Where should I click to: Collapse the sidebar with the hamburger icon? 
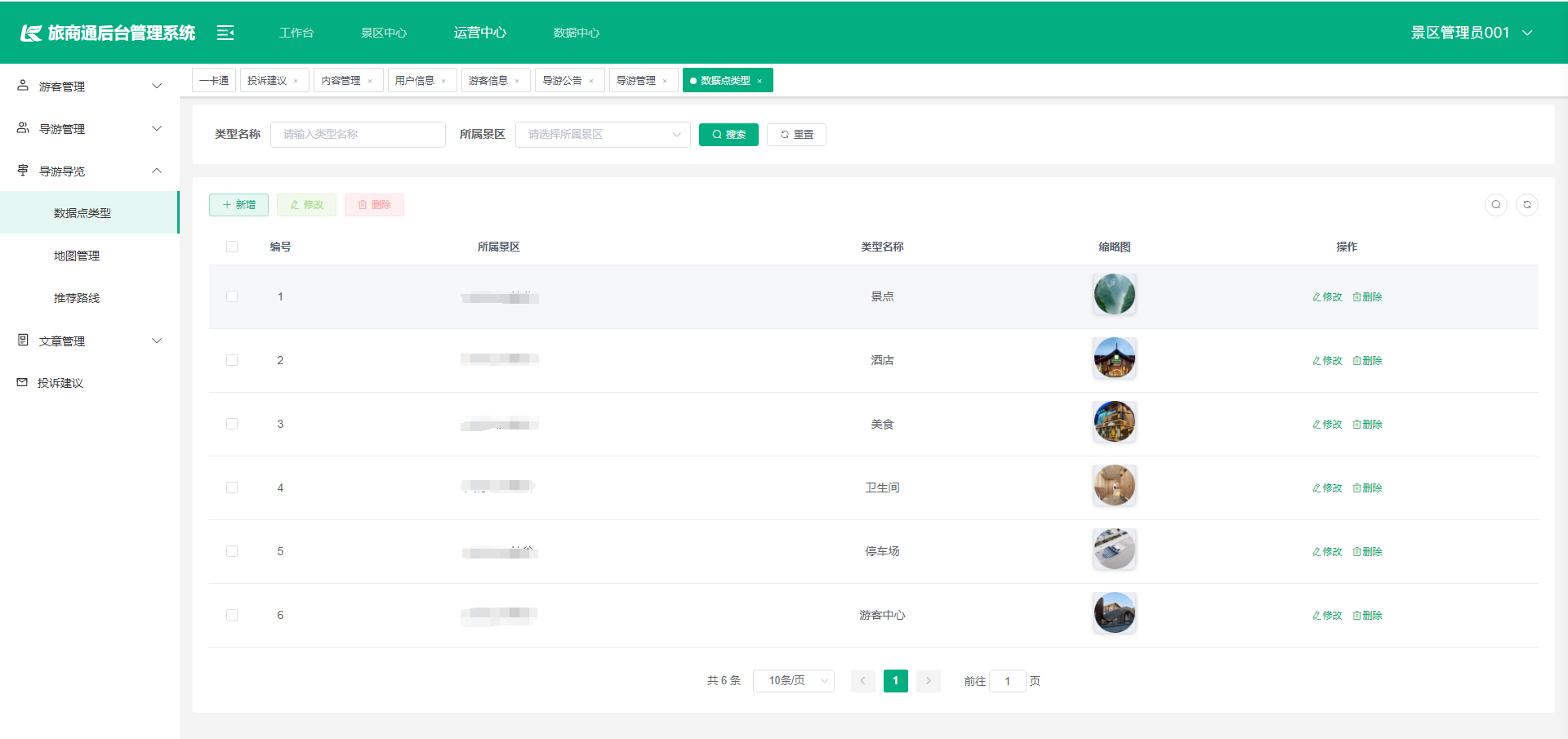pyautogui.click(x=225, y=33)
